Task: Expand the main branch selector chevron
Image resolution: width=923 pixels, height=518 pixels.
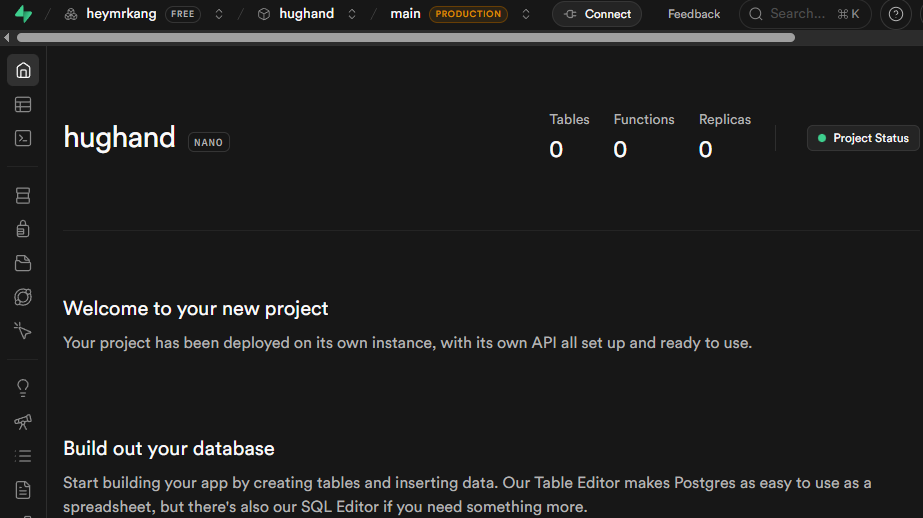Action: (x=526, y=14)
